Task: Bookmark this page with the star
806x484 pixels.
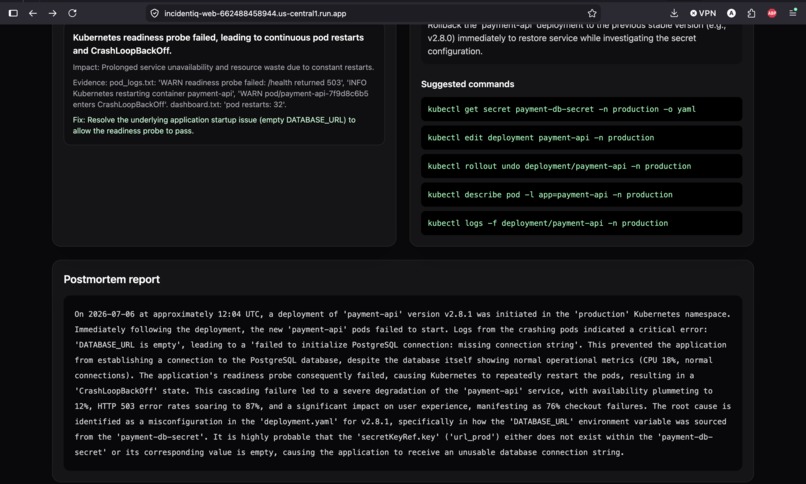Action: click(x=592, y=13)
